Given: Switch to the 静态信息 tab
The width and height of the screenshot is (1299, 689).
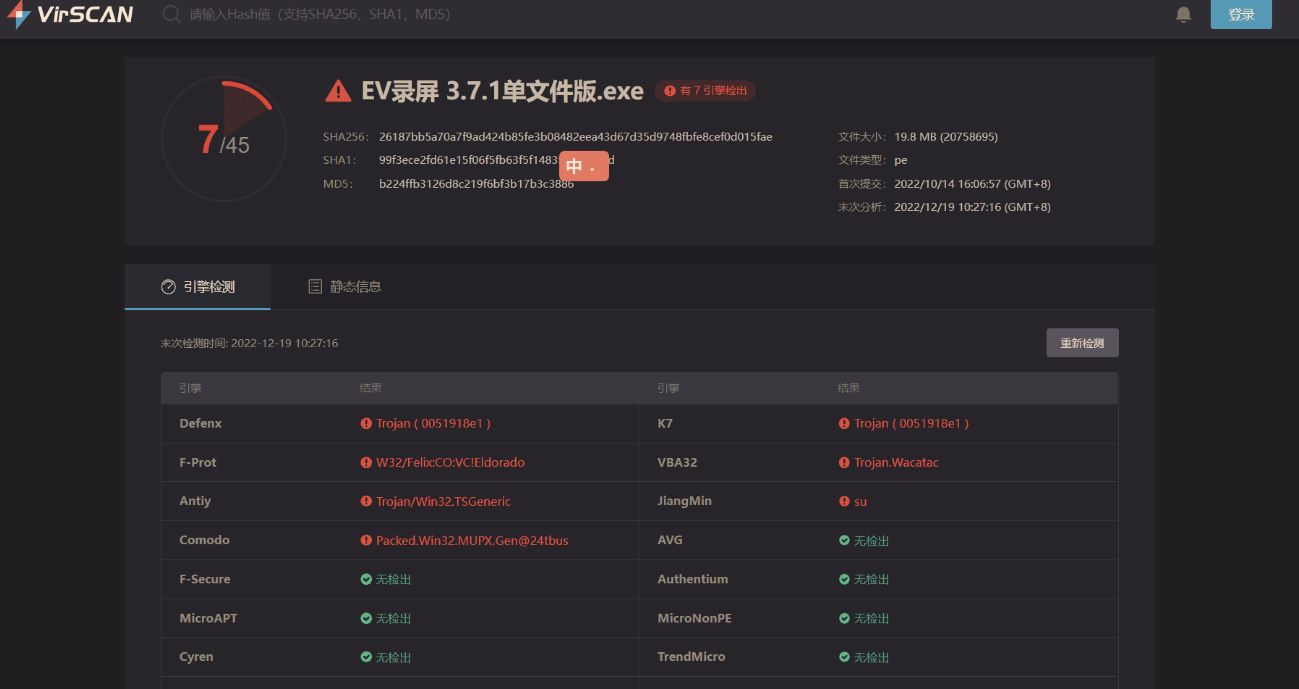Looking at the screenshot, I should point(344,287).
